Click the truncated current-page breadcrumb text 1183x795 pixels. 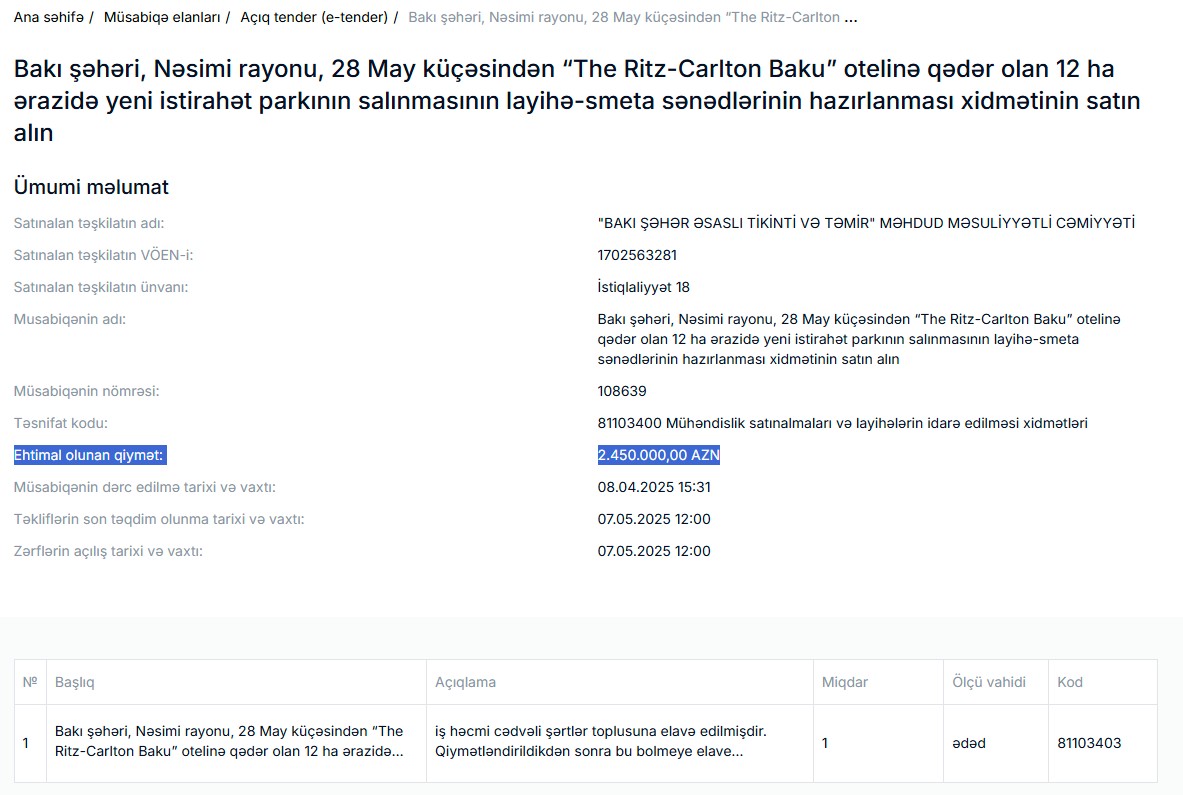[x=632, y=18]
